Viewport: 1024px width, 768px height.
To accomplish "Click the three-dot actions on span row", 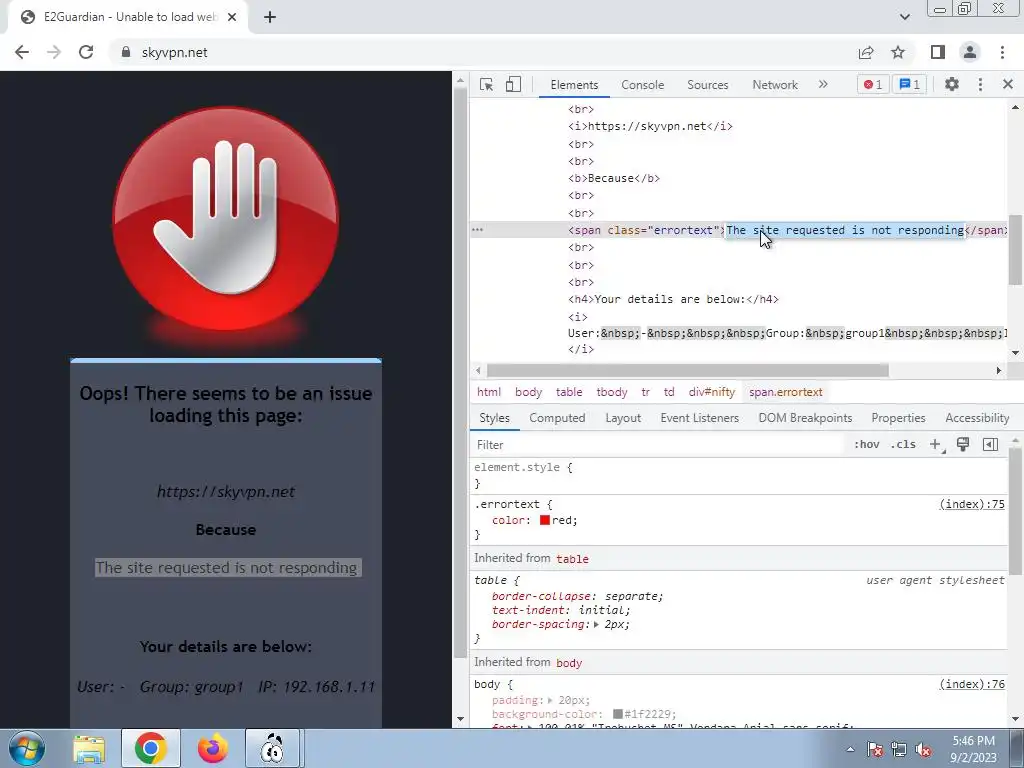I will coord(477,230).
